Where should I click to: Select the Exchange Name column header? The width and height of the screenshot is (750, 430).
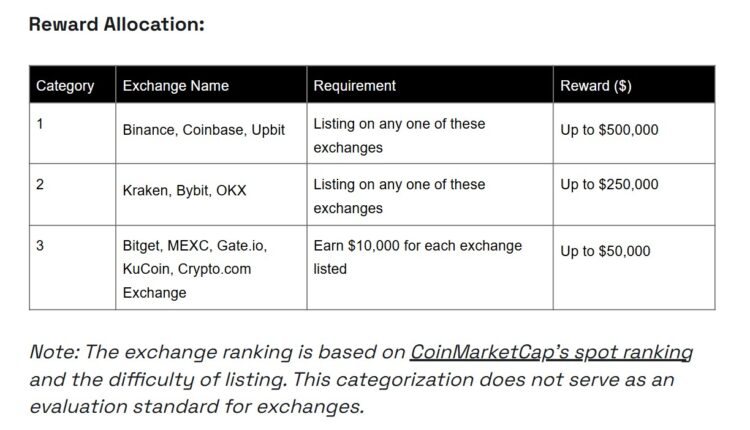click(x=175, y=86)
